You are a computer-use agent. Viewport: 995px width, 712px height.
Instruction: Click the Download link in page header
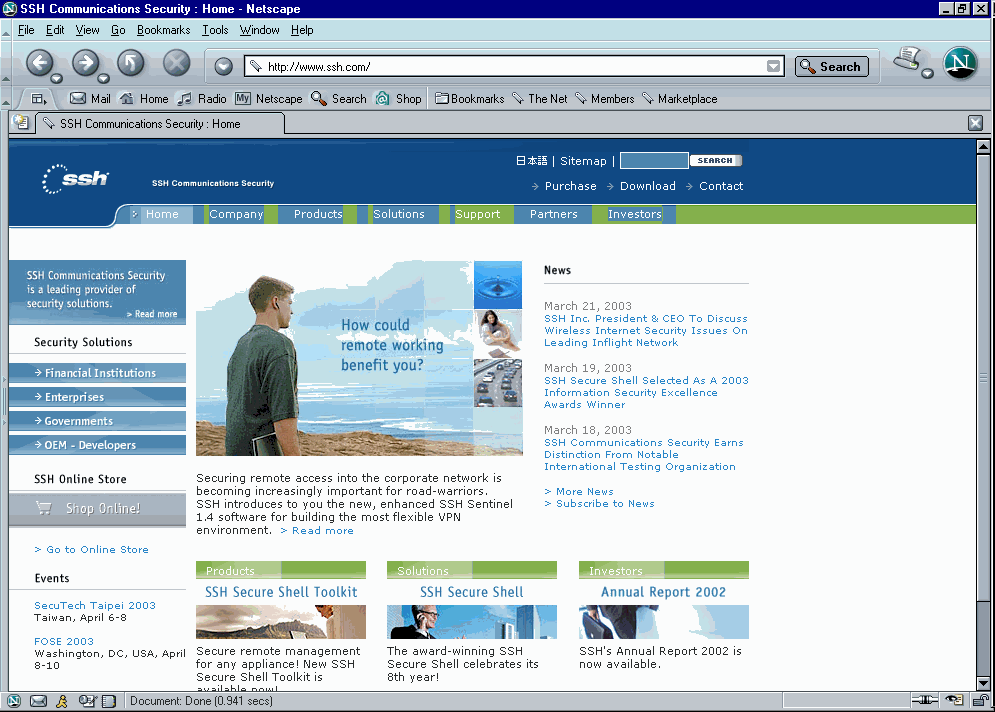click(647, 186)
